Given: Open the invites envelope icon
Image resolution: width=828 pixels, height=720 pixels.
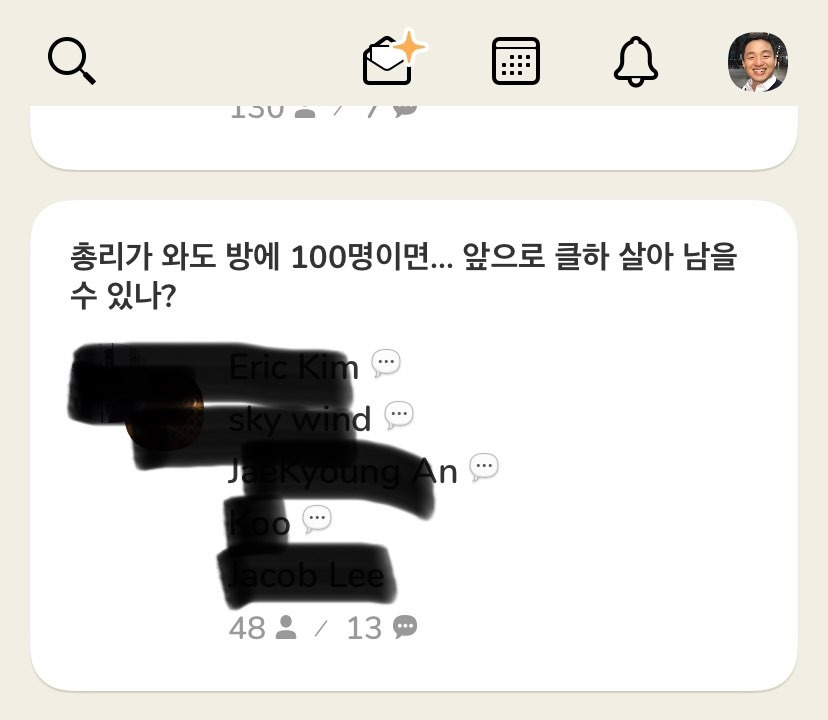Looking at the screenshot, I should (388, 61).
